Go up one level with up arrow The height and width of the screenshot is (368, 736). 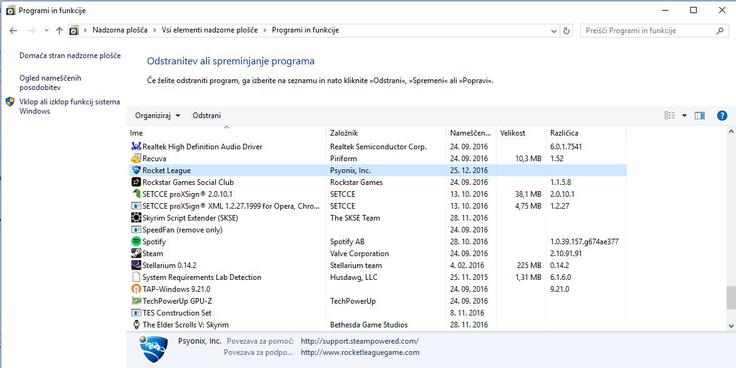pos(59,31)
